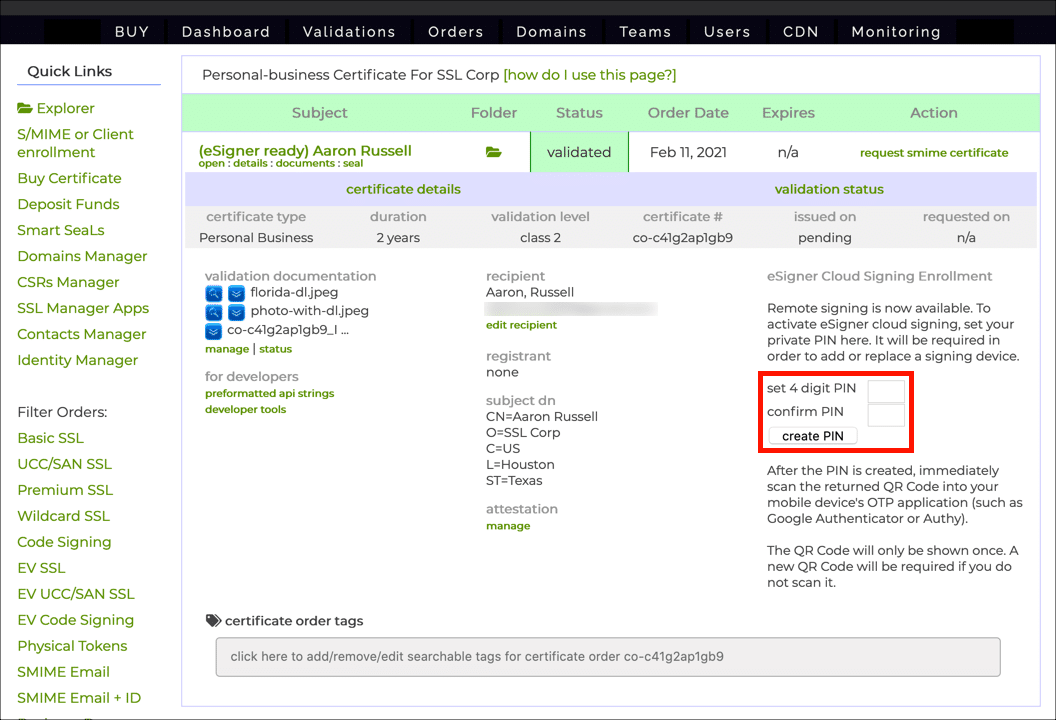Open the Validations menu tab
The height and width of the screenshot is (720, 1056).
[x=349, y=32]
